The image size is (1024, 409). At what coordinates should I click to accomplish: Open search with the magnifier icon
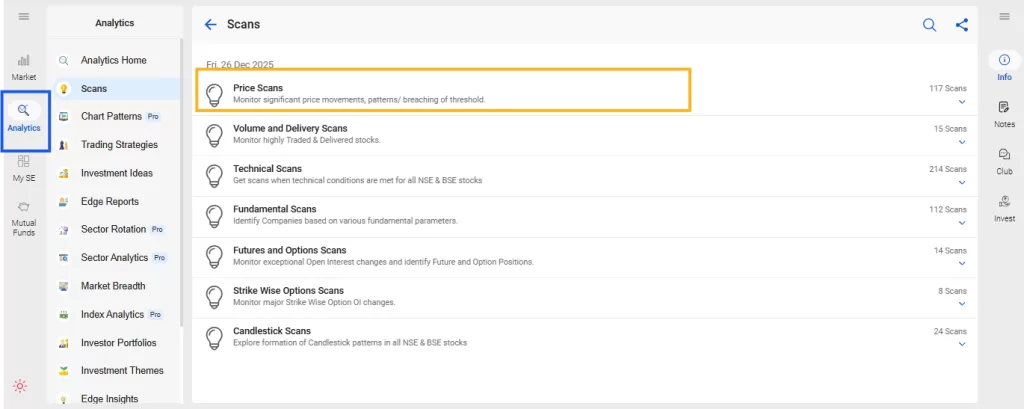click(x=929, y=25)
